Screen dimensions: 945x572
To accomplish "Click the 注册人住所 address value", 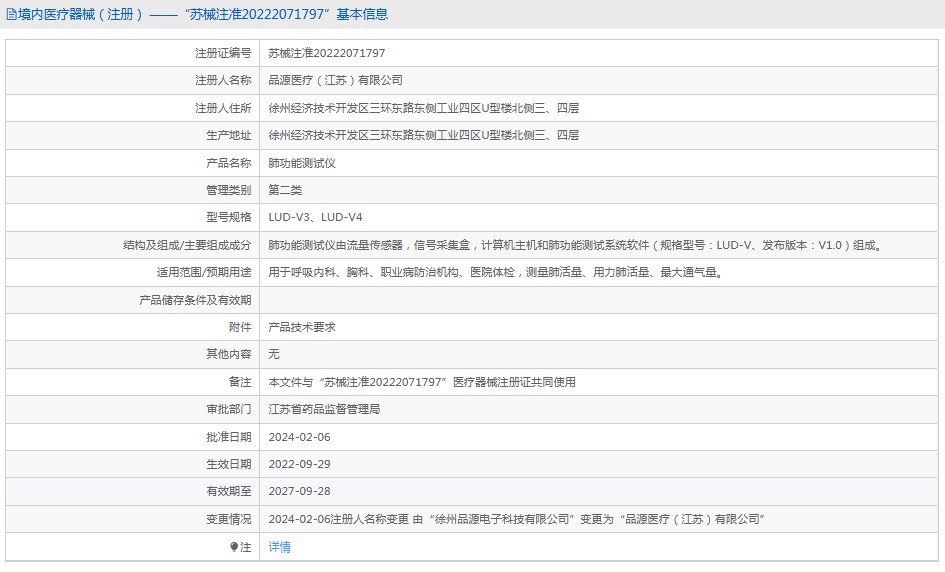I will pyautogui.click(x=424, y=108).
